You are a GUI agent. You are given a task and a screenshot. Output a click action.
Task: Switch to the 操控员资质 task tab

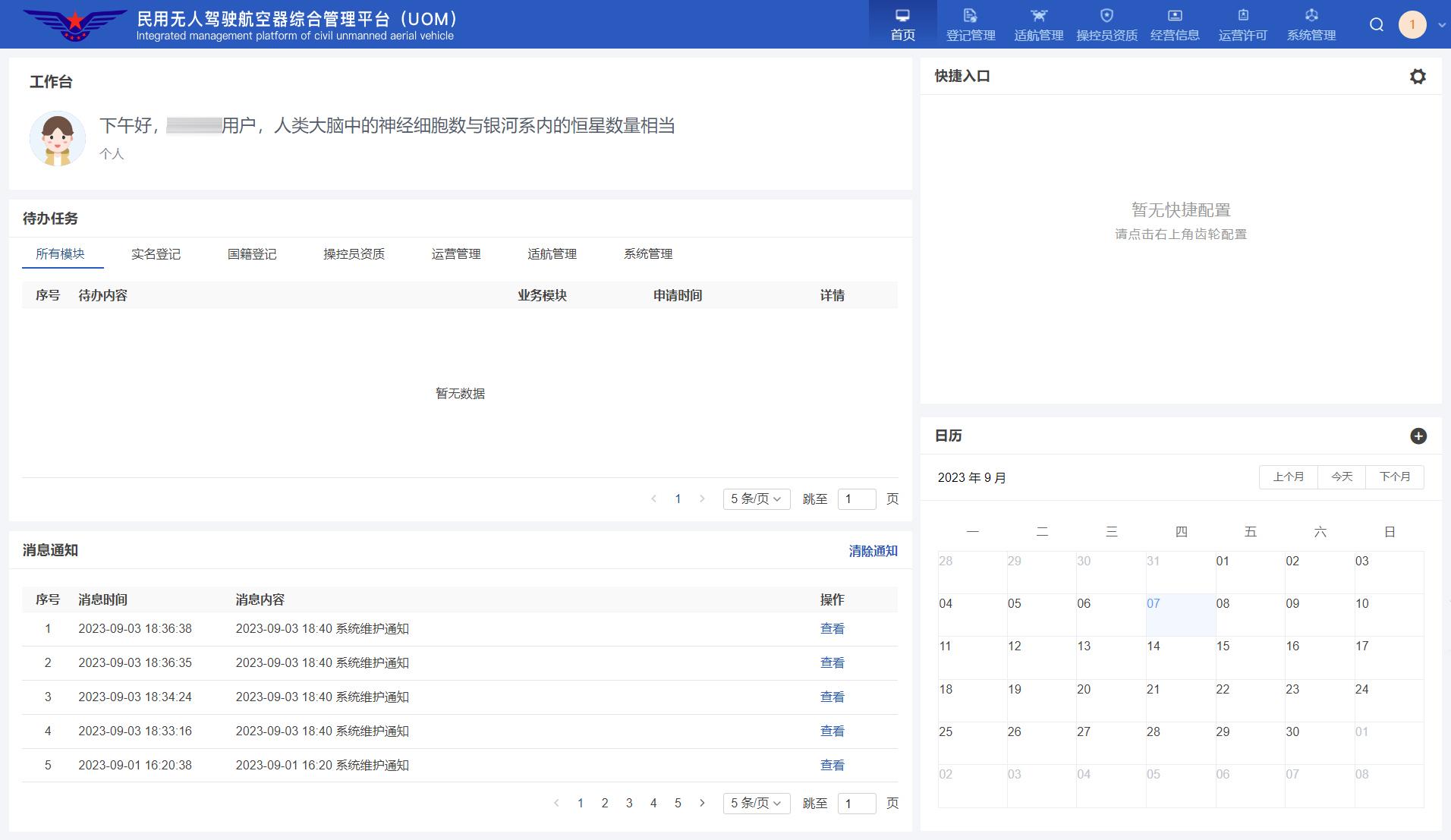click(354, 254)
